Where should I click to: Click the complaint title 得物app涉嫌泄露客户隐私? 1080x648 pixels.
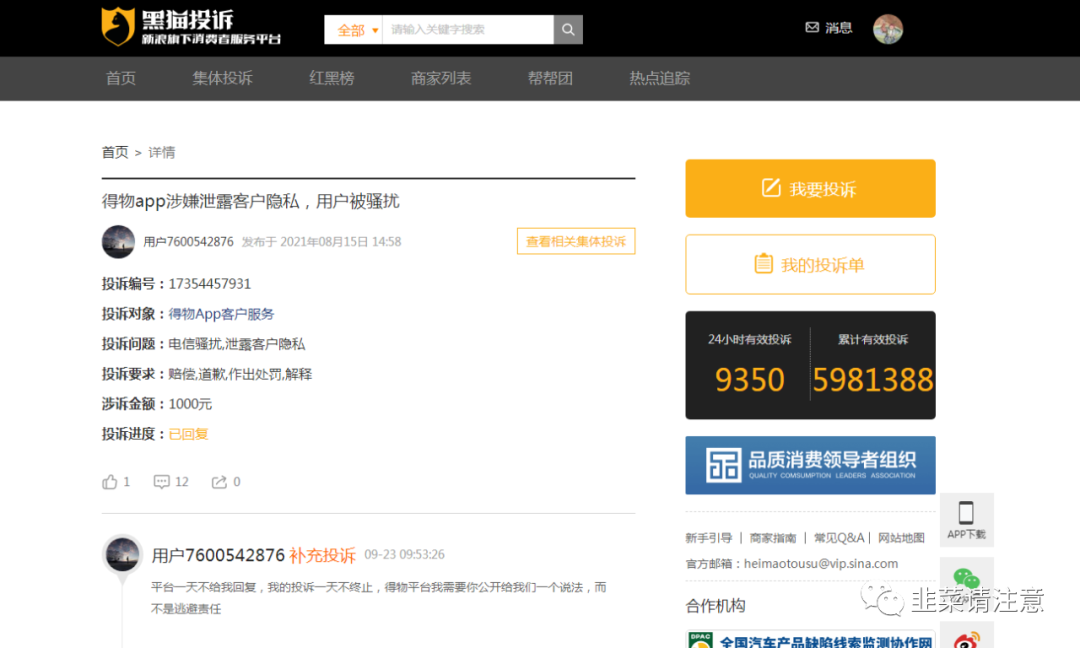[x=251, y=201]
